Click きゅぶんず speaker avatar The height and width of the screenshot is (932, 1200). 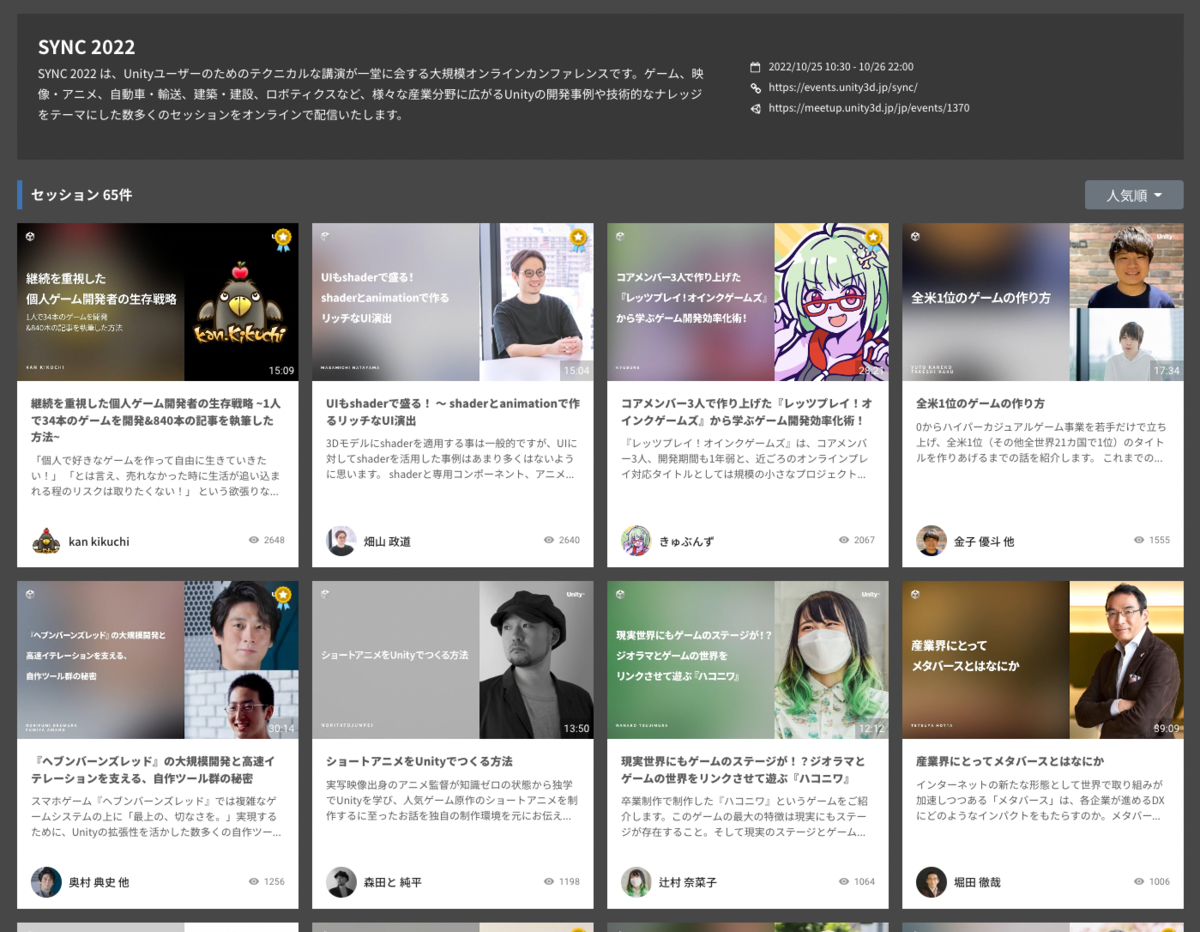click(636, 541)
